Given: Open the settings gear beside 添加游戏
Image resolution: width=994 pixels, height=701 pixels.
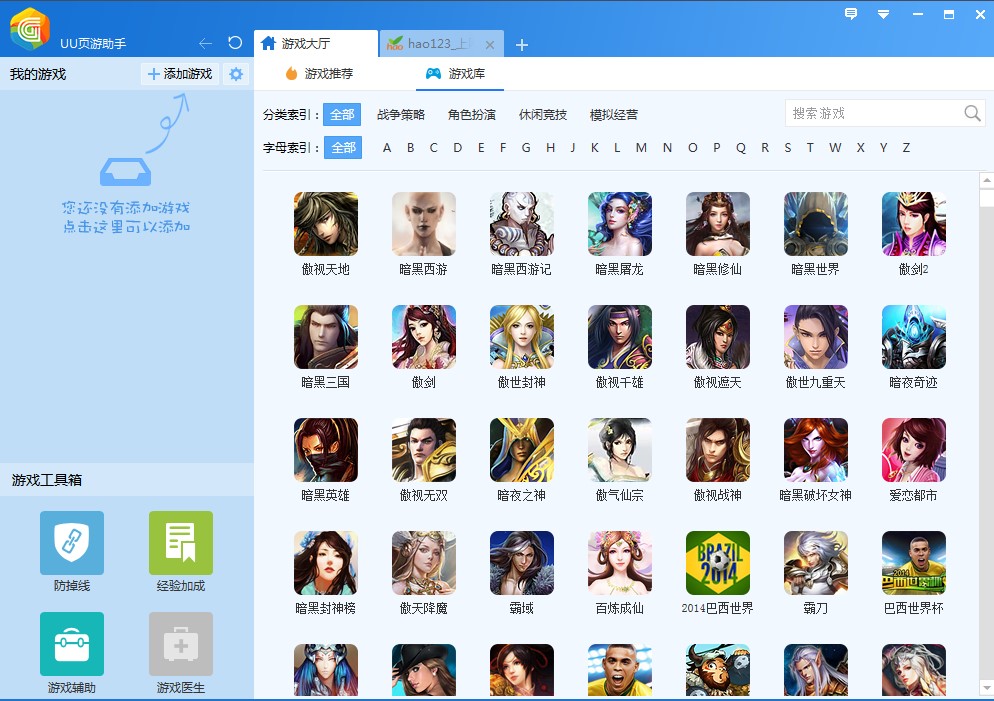Looking at the screenshot, I should coord(234,73).
